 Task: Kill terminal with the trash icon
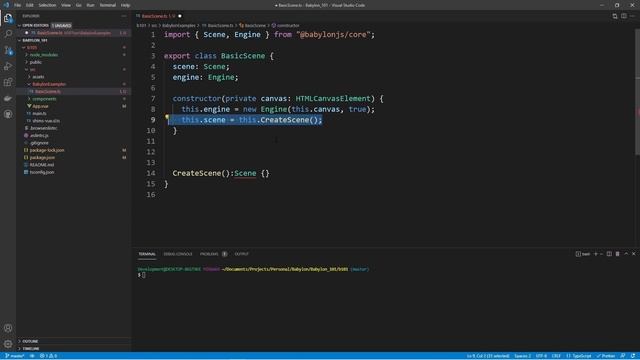[618, 254]
